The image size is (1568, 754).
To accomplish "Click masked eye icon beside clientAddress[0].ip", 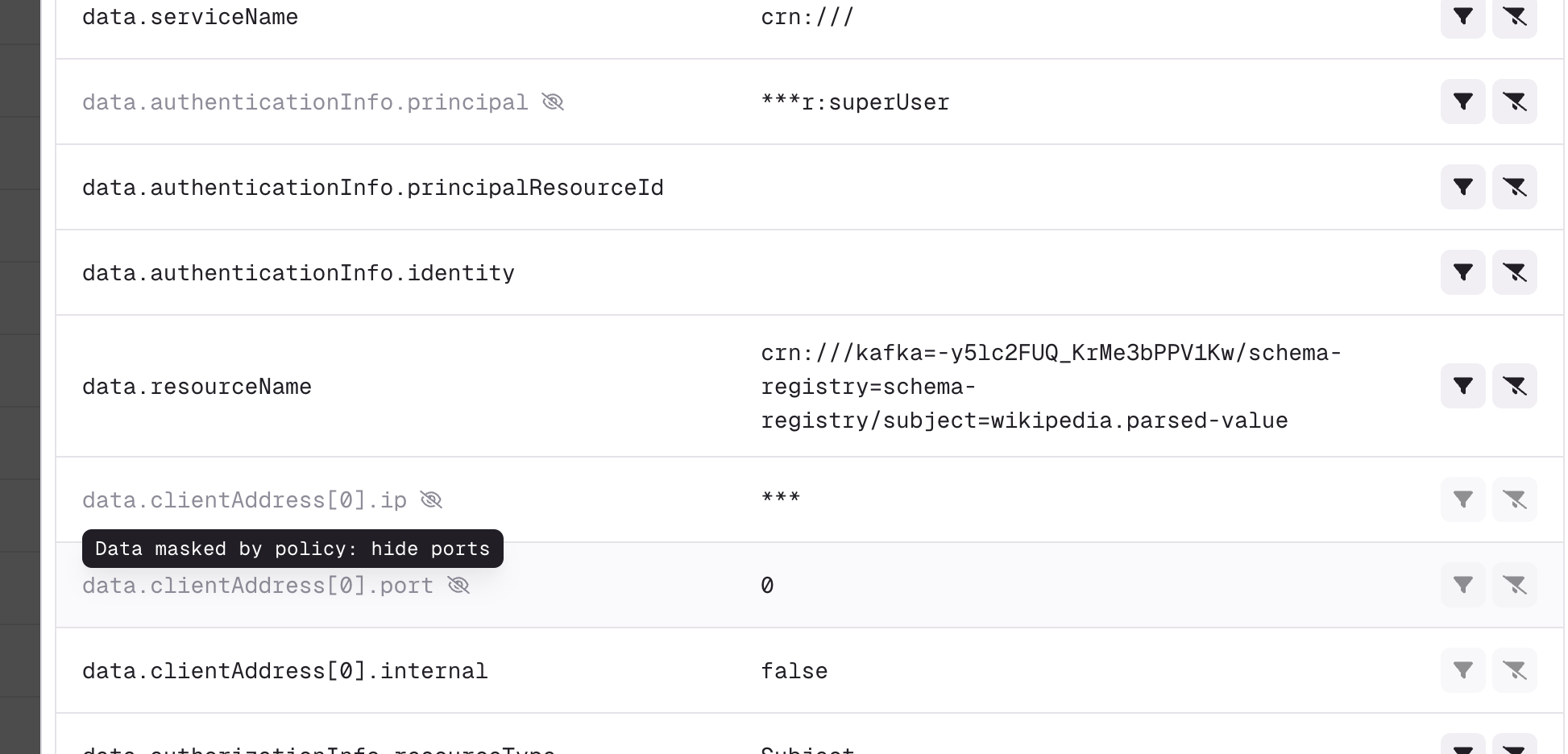I will 431,499.
